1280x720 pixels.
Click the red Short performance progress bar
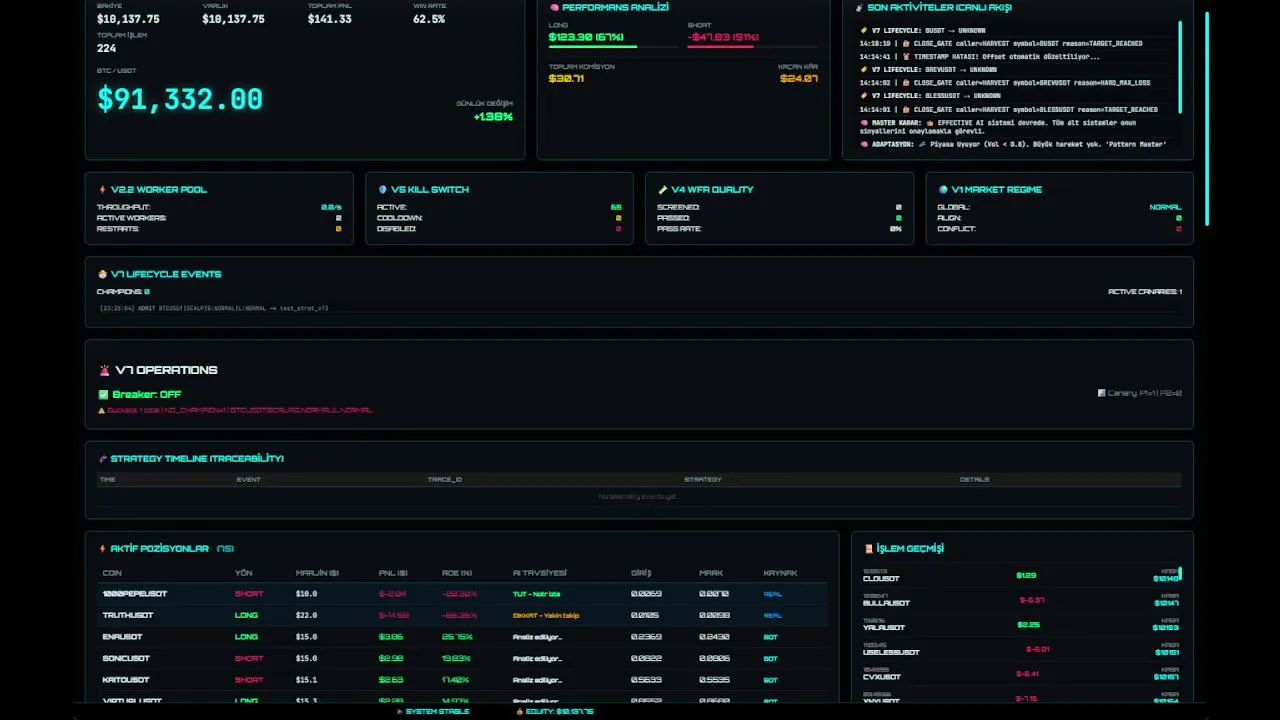[x=720, y=47]
